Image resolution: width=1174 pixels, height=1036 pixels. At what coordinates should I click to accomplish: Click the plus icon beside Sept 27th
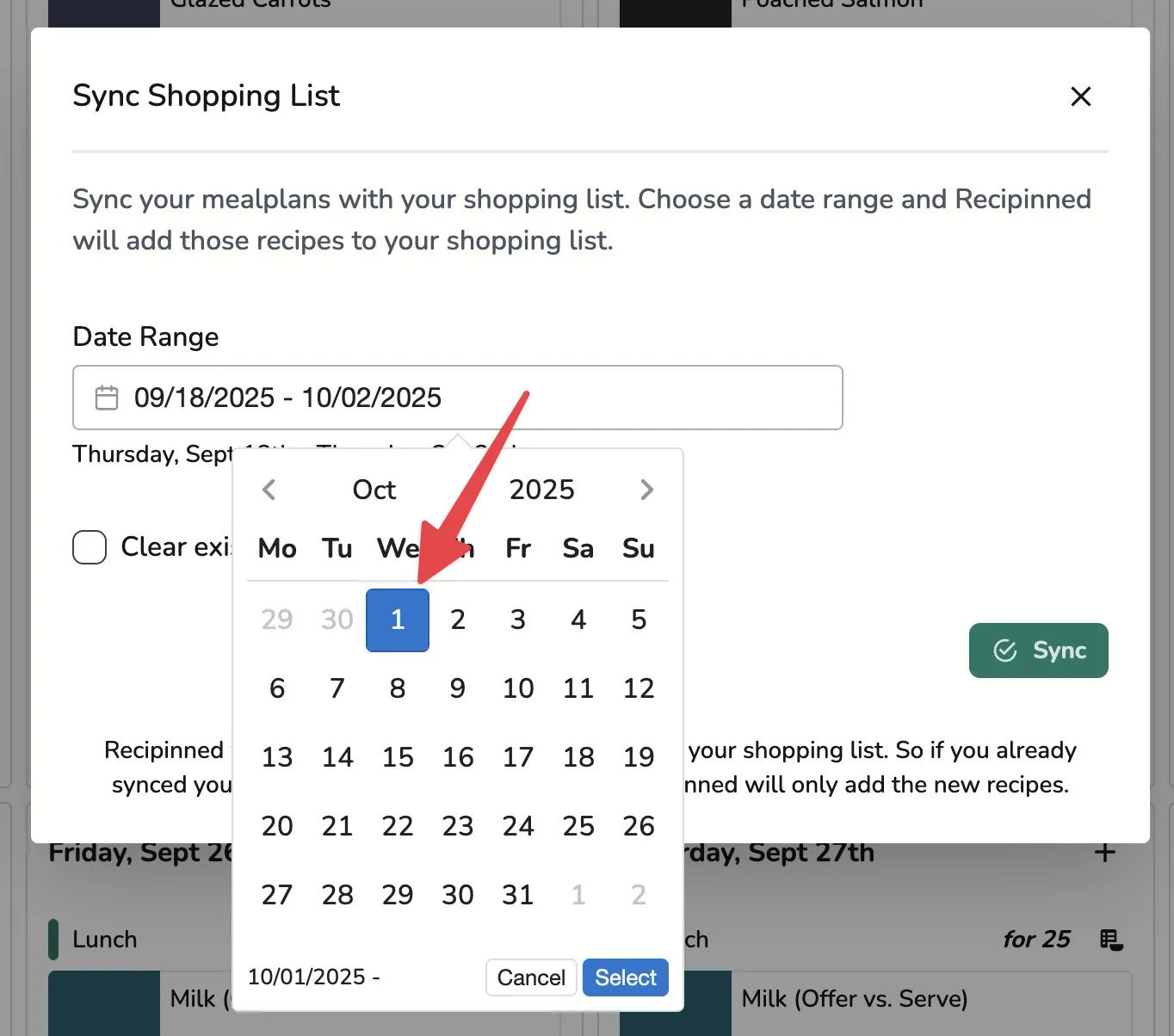tap(1104, 853)
